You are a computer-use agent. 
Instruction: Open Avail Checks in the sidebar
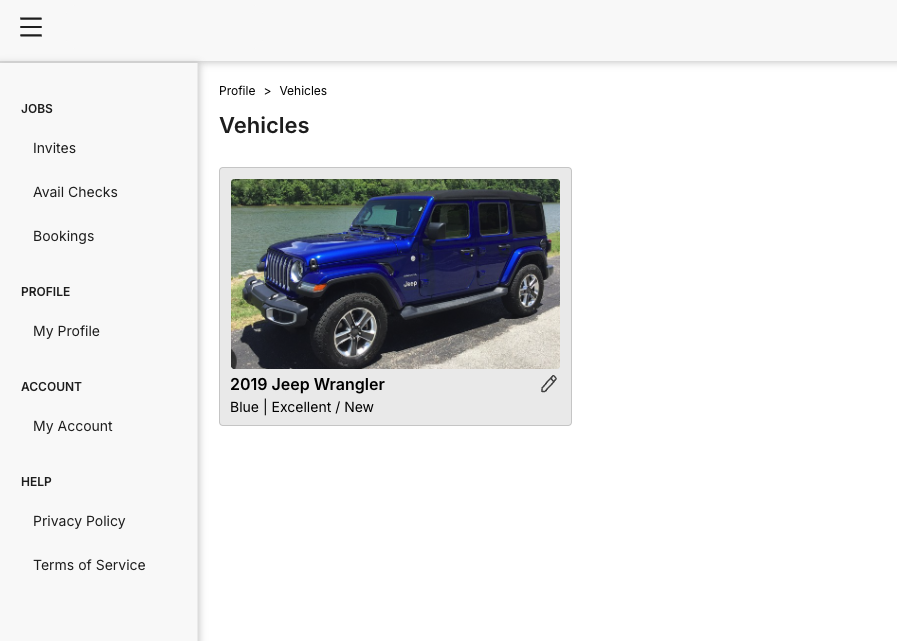[76, 192]
